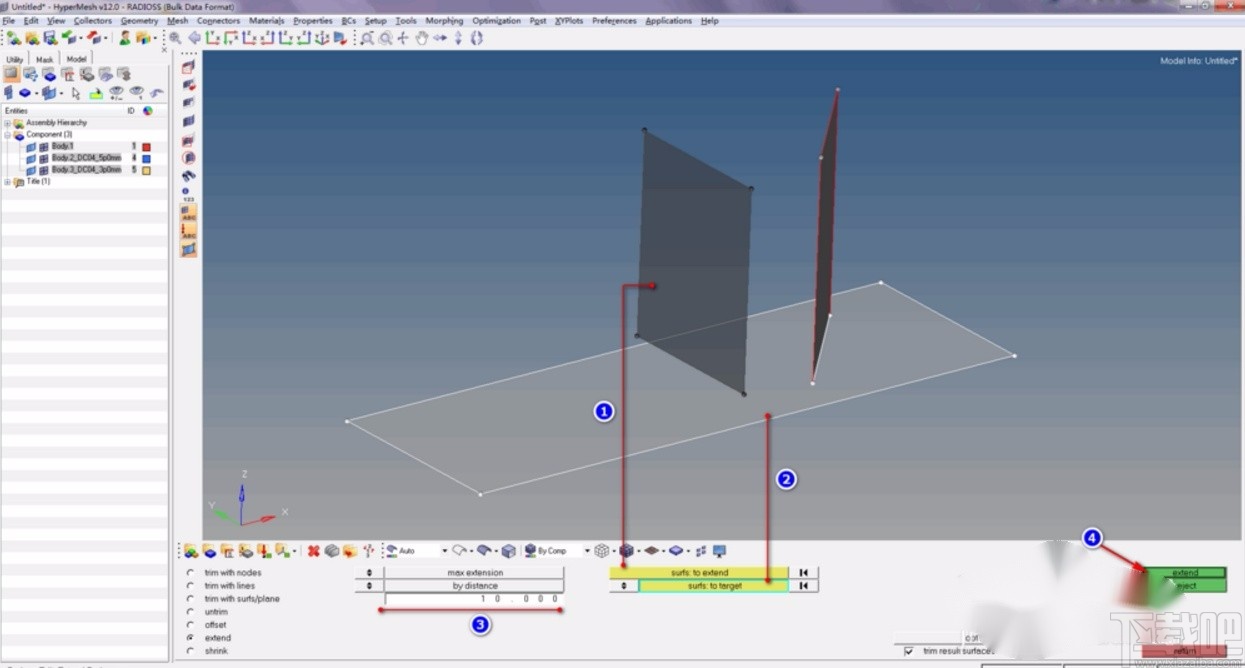1245x668 pixels.
Task: Change the yellow swatch of Body.3_DC04_3p0mm
Action: [x=146, y=170]
